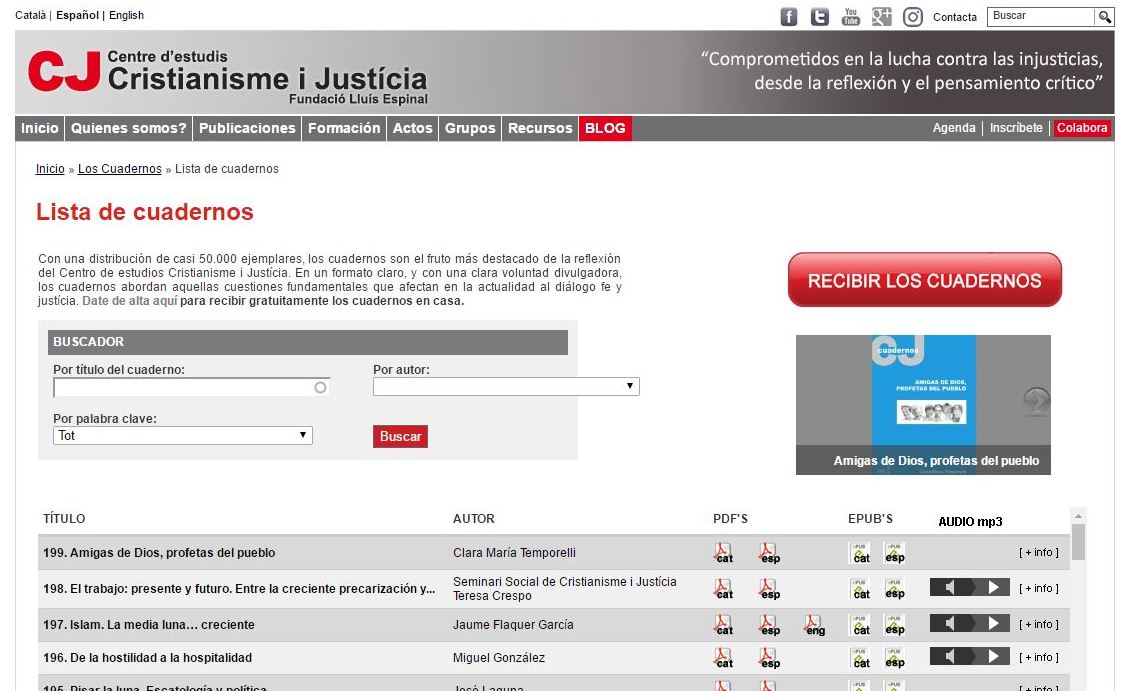This screenshot has height=691, width=1146.
Task: Mute the audio player of cuaderno 197
Action: [x=951, y=624]
